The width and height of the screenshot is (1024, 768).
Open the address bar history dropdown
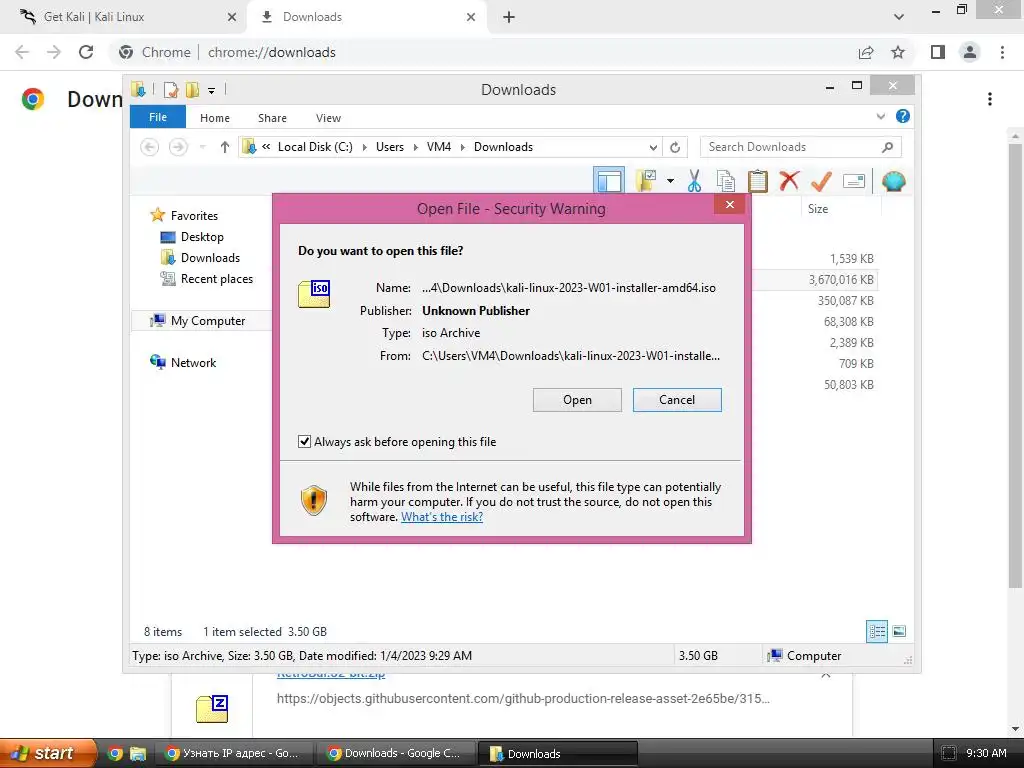(652, 147)
